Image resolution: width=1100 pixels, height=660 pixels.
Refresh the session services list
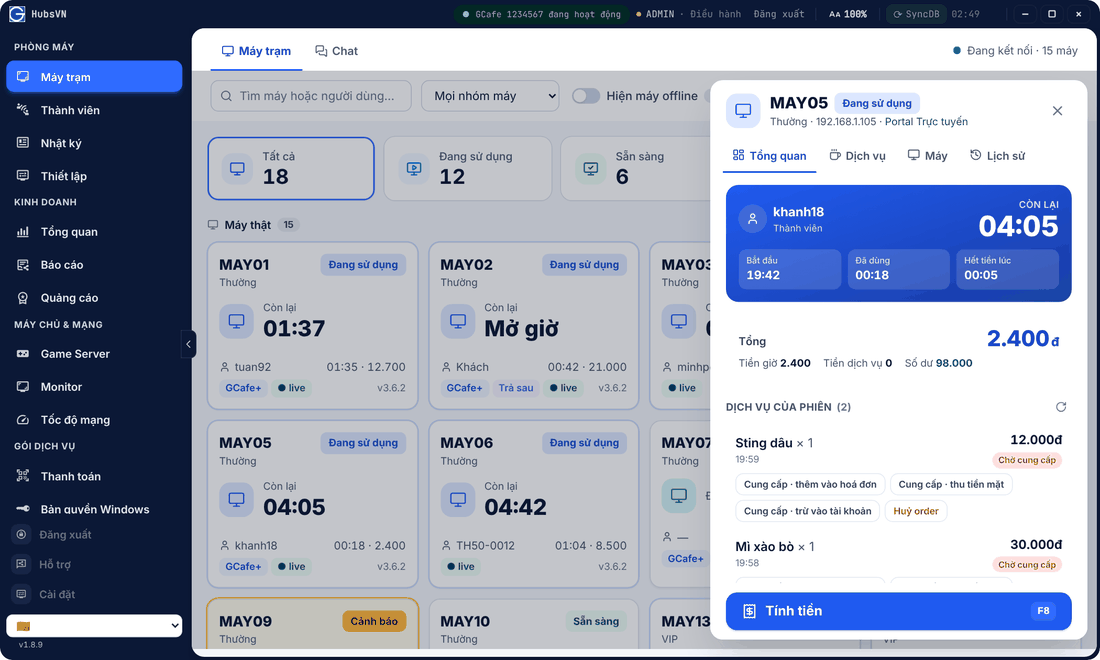click(1061, 407)
